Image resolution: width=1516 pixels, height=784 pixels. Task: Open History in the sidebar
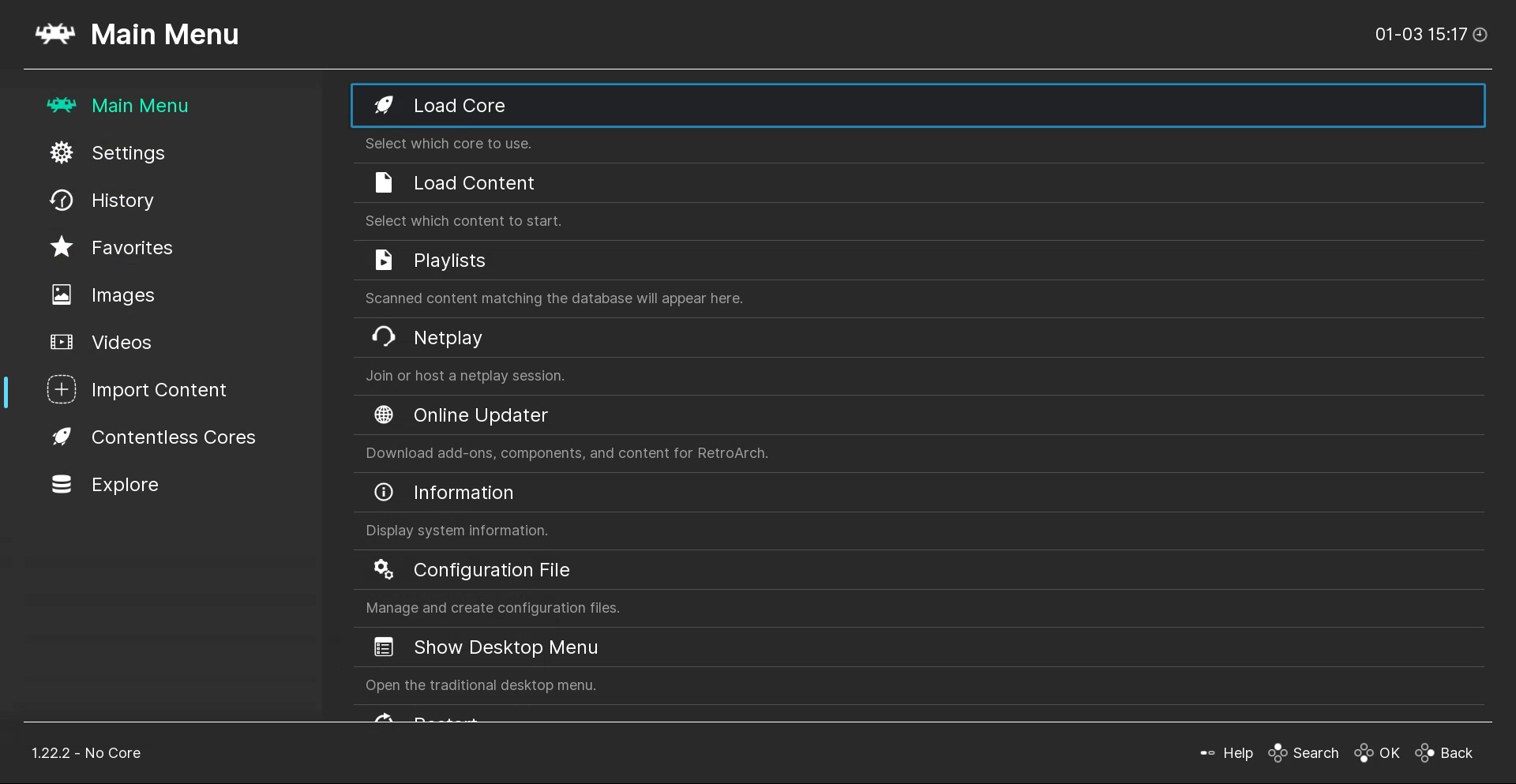point(122,201)
